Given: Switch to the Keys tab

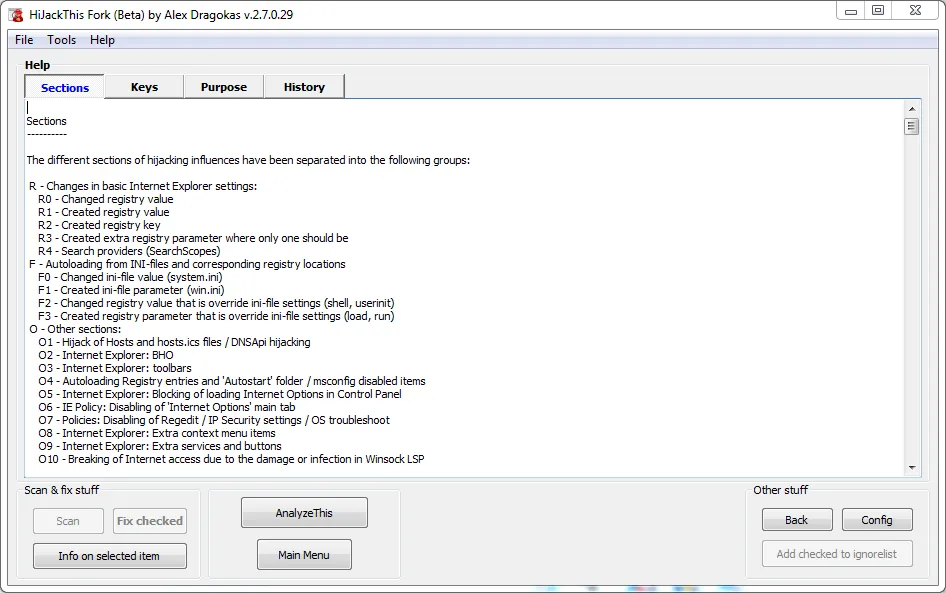Looking at the screenshot, I should [x=144, y=87].
